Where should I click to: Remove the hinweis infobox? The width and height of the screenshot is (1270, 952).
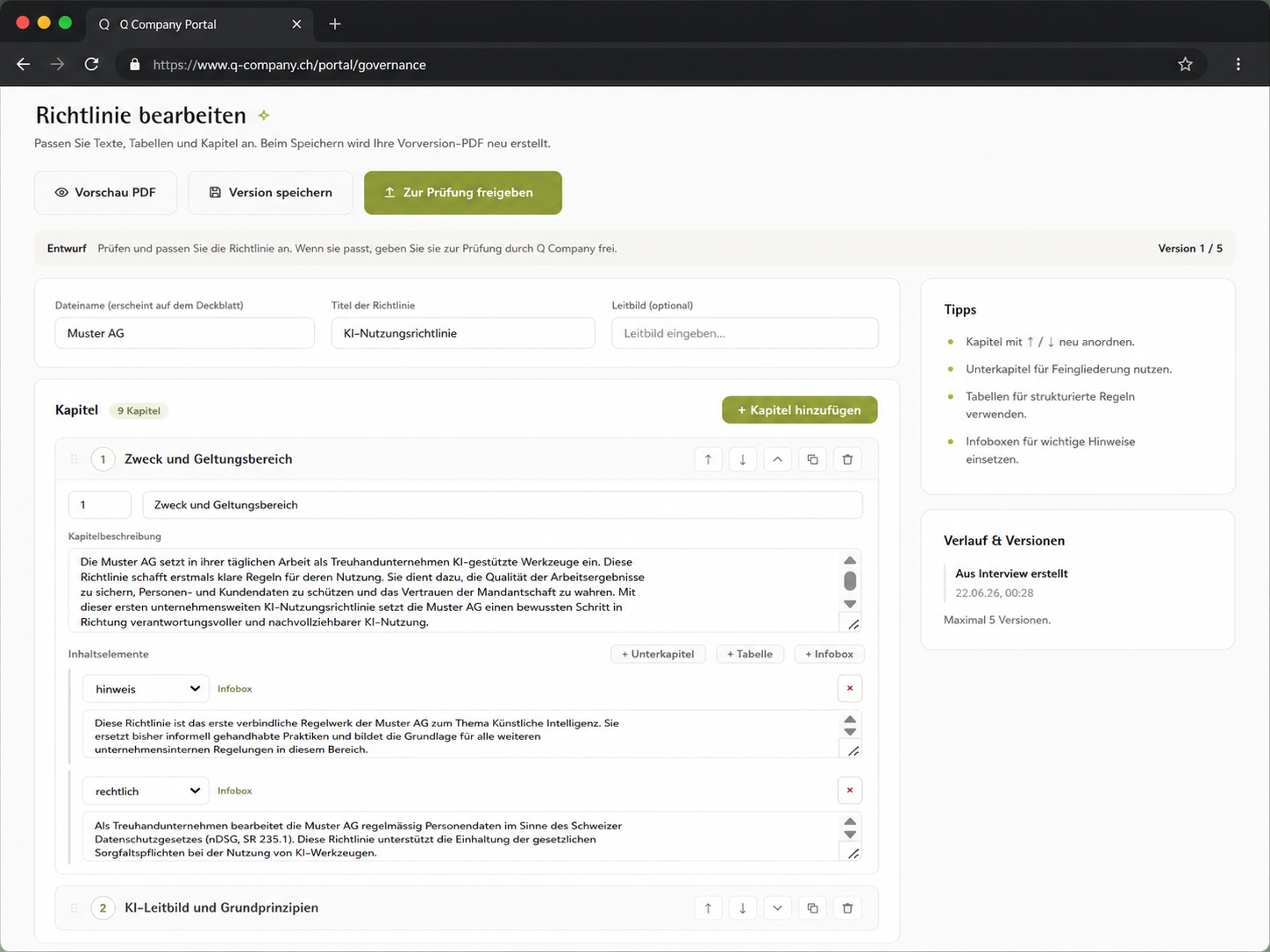point(850,688)
